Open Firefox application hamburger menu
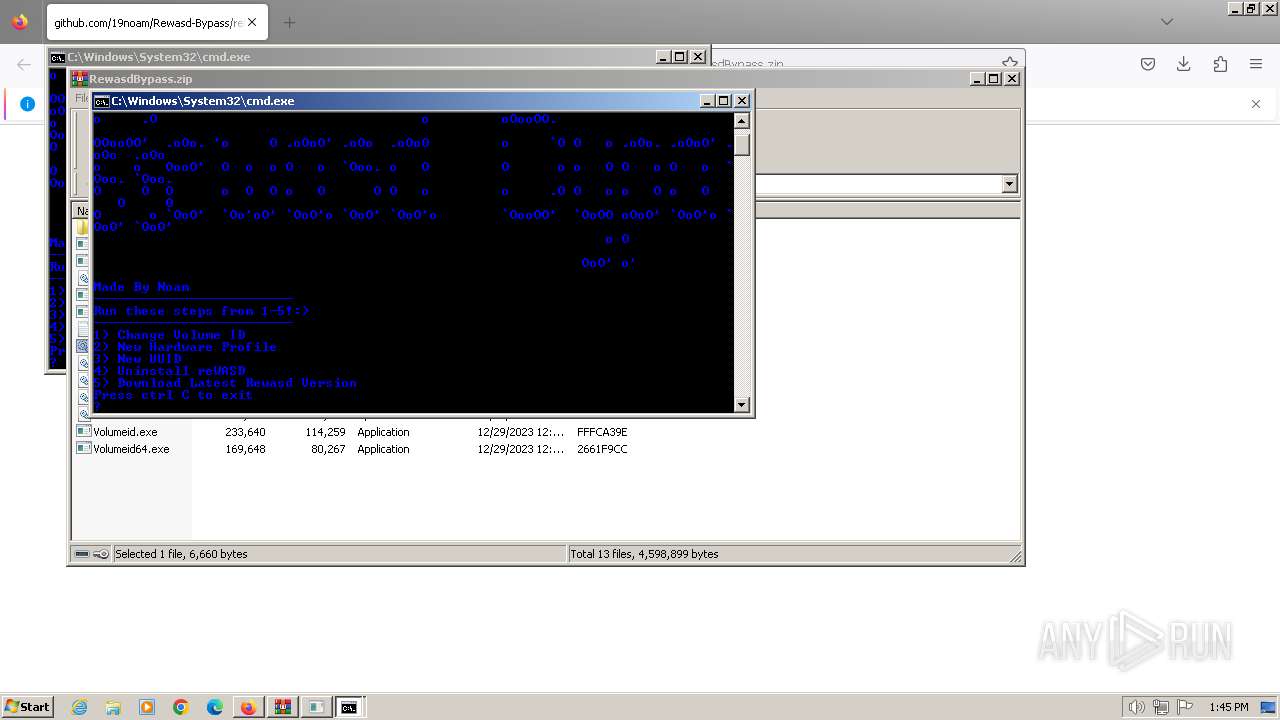1280x720 pixels. (x=1256, y=64)
